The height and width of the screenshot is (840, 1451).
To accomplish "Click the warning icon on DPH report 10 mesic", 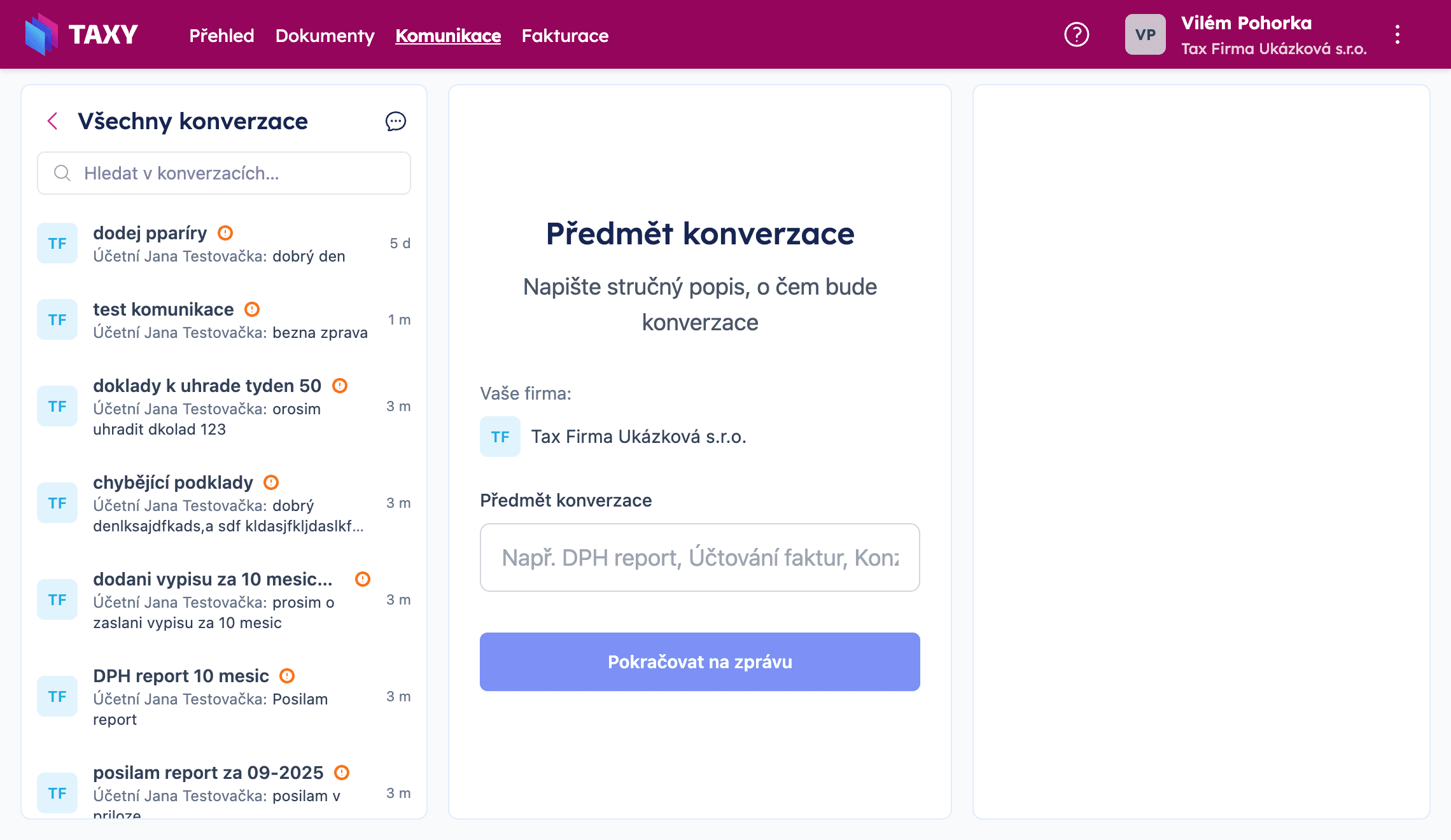I will (288, 676).
